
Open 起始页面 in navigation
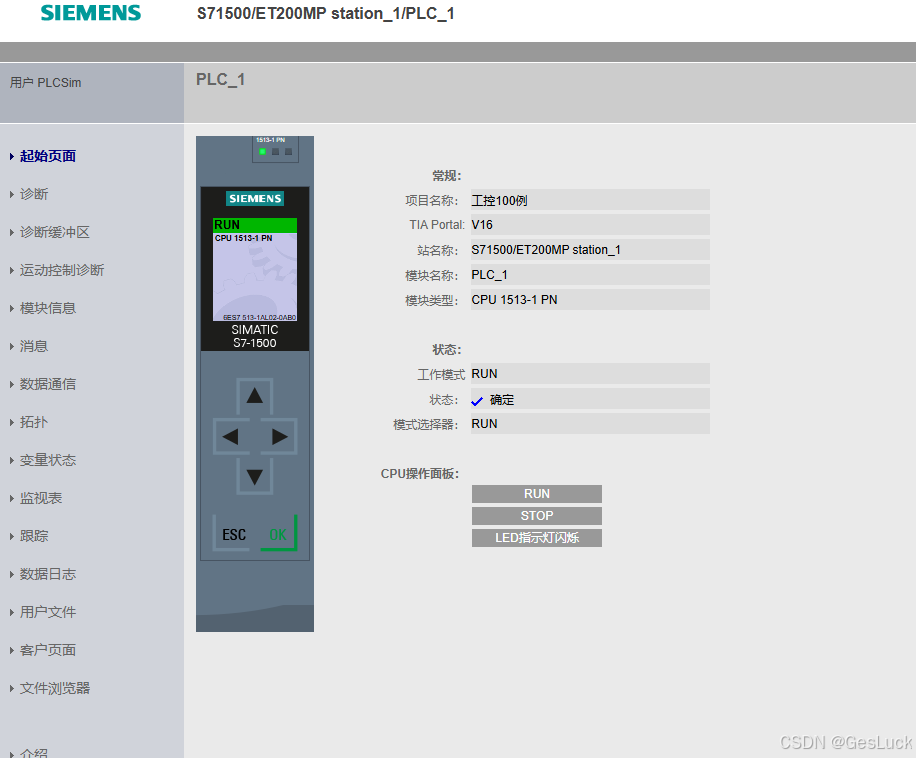pyautogui.click(x=48, y=156)
